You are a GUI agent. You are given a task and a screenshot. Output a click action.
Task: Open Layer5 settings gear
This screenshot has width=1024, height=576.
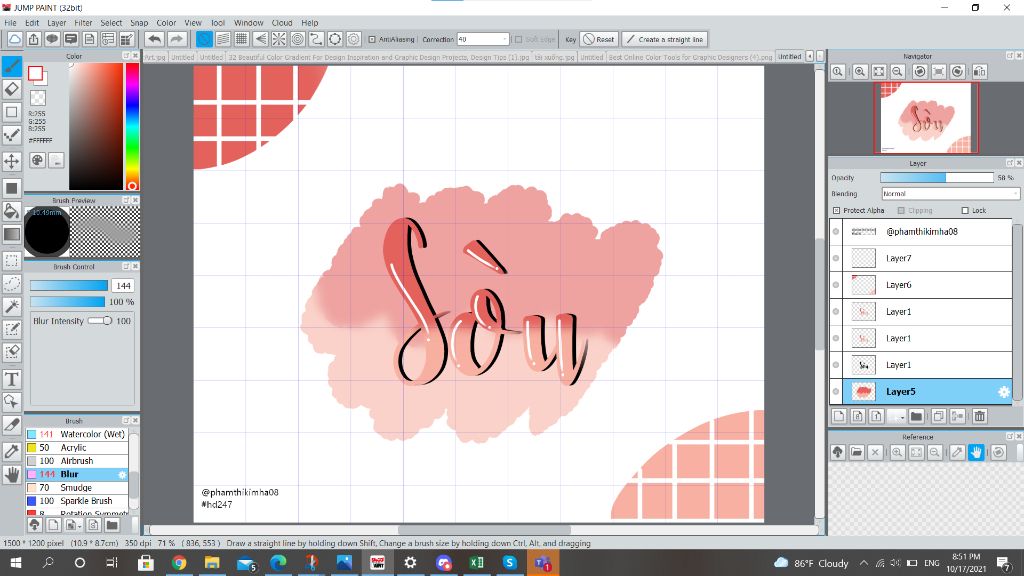pos(1004,392)
